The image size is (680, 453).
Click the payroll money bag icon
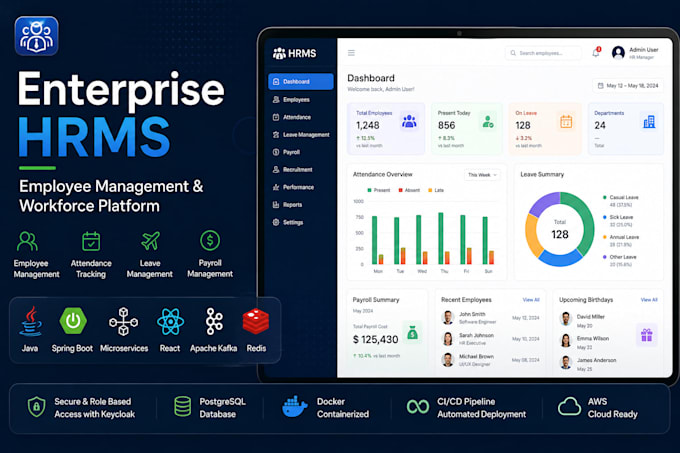(x=412, y=332)
